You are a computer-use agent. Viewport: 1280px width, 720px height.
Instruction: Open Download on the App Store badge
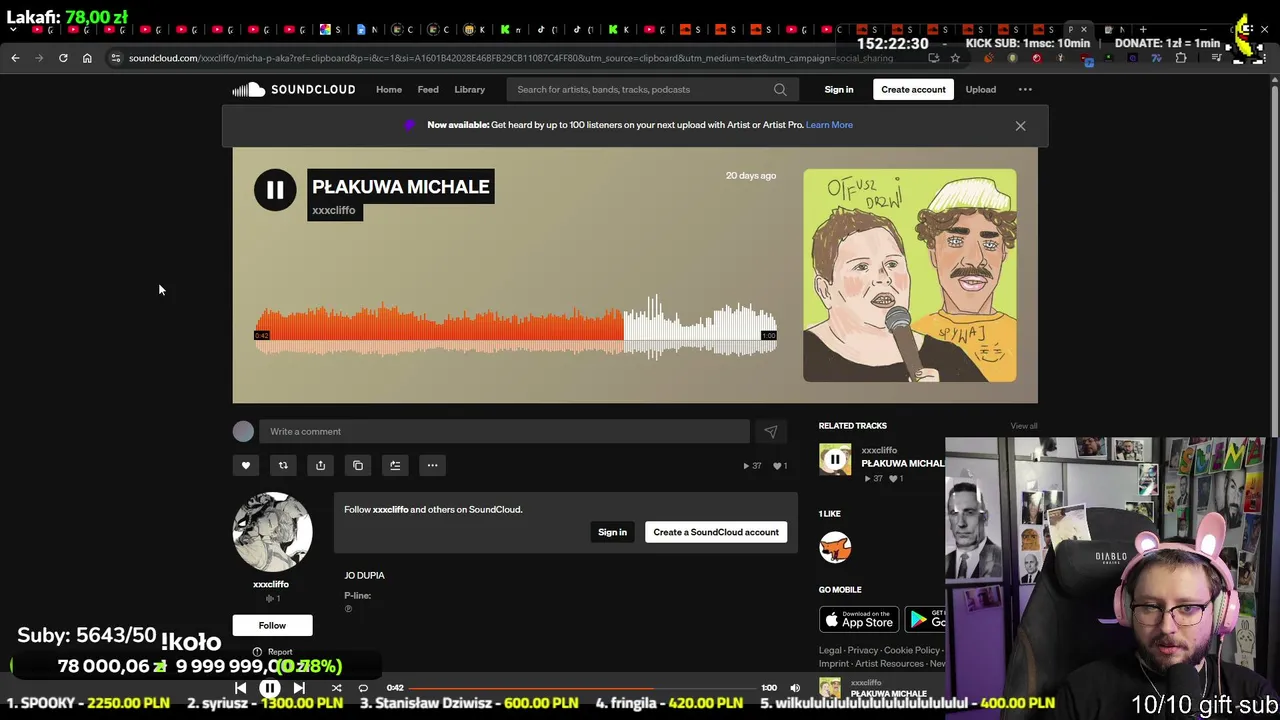(x=859, y=620)
